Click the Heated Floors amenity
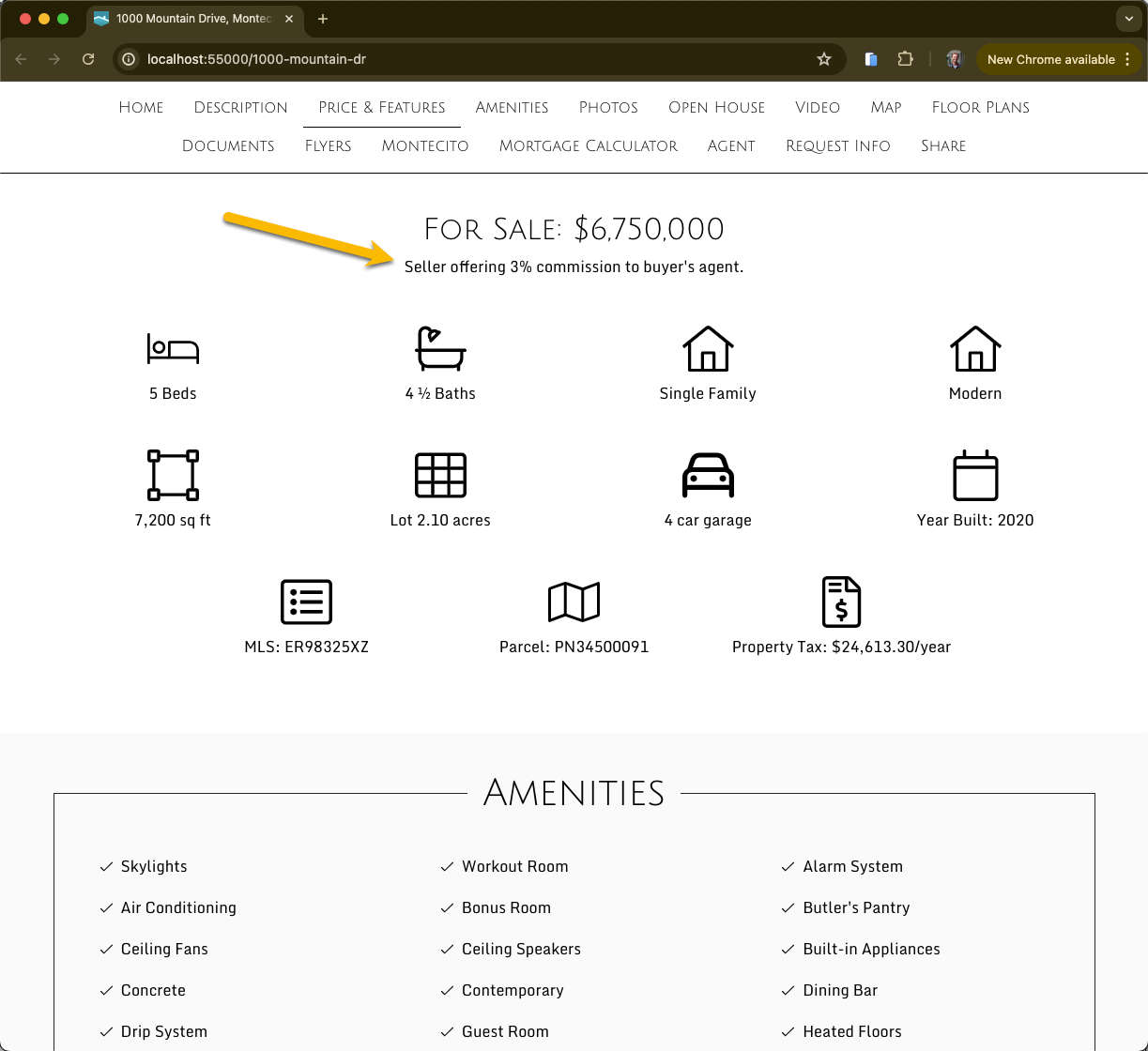The height and width of the screenshot is (1051, 1148). tap(851, 1031)
